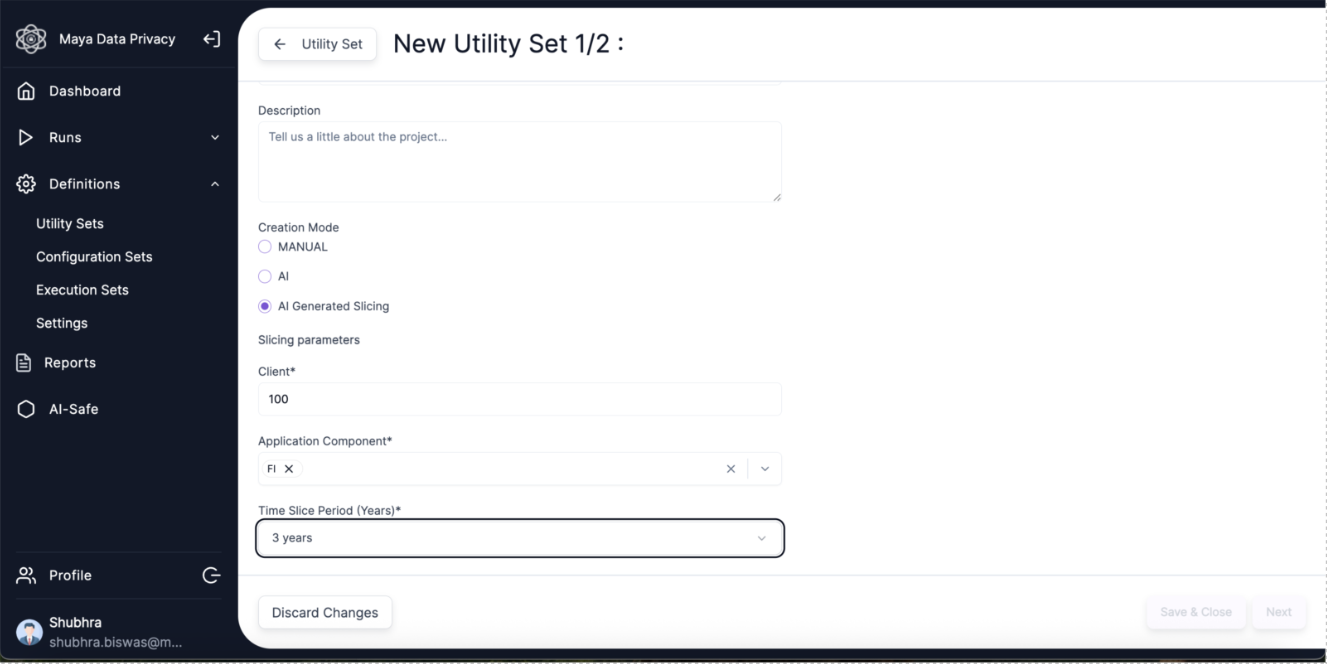The image size is (1327, 664).
Task: Click the Discard Changes button
Action: point(325,613)
